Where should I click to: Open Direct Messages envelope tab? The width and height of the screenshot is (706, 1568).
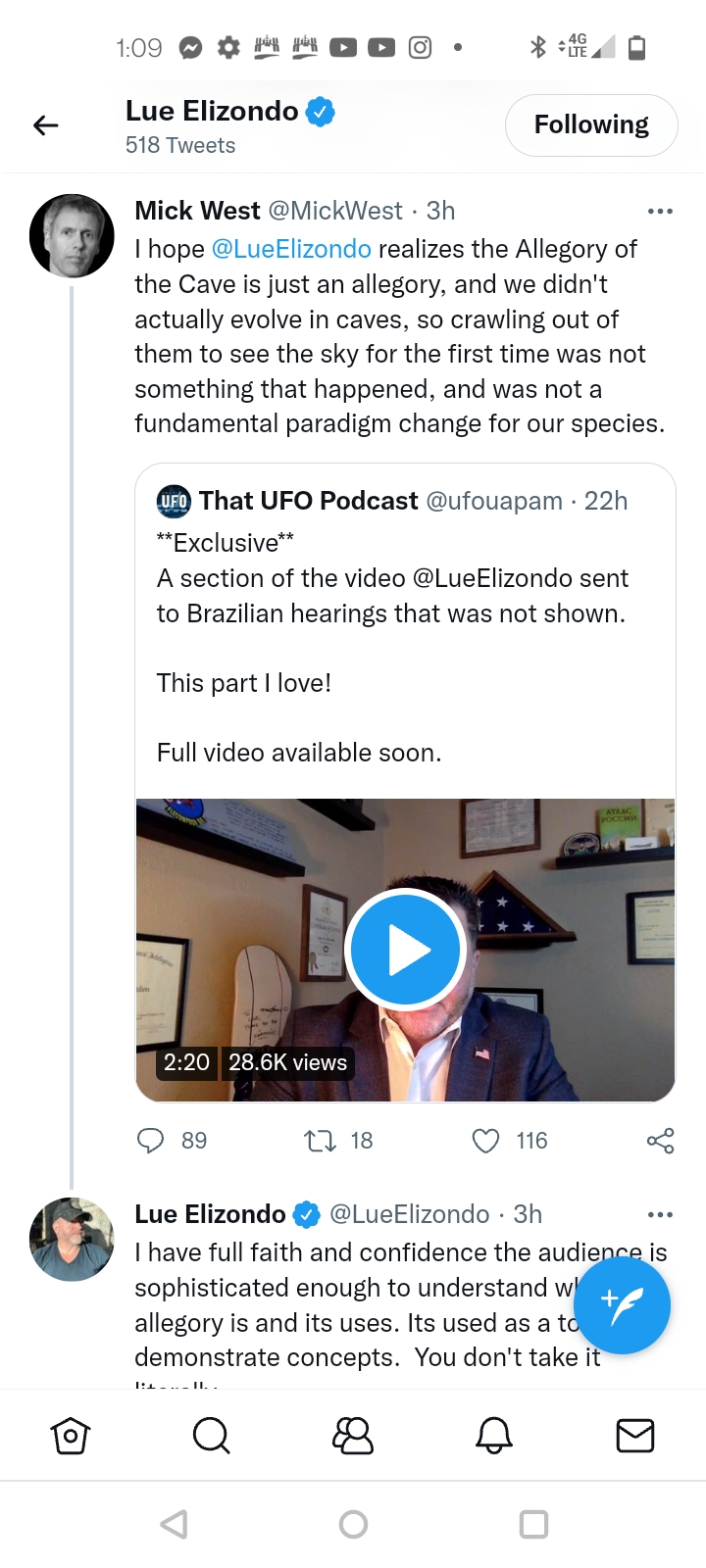pyautogui.click(x=634, y=1436)
